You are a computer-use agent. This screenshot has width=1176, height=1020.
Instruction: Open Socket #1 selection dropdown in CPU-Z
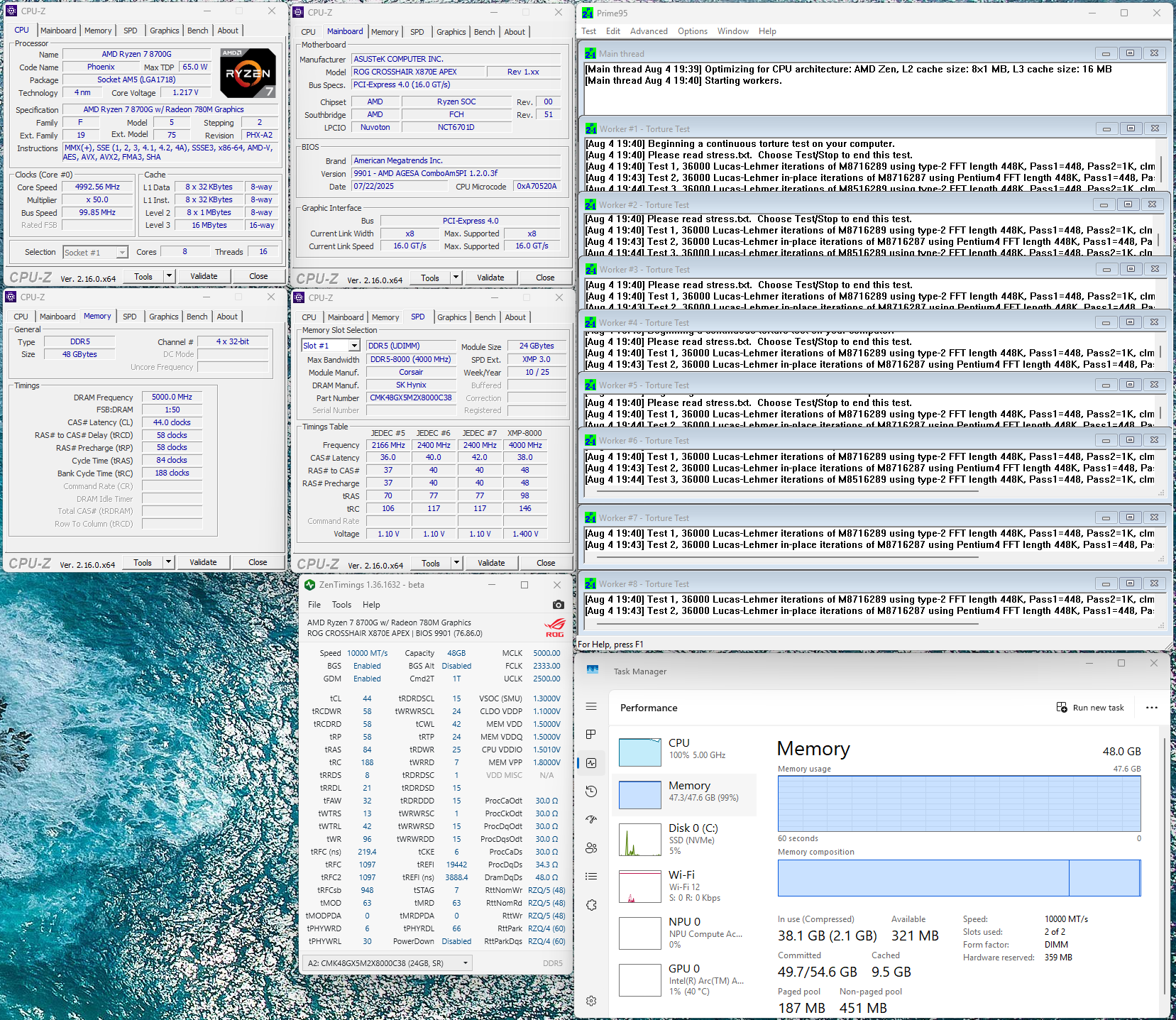pyautogui.click(x=122, y=253)
